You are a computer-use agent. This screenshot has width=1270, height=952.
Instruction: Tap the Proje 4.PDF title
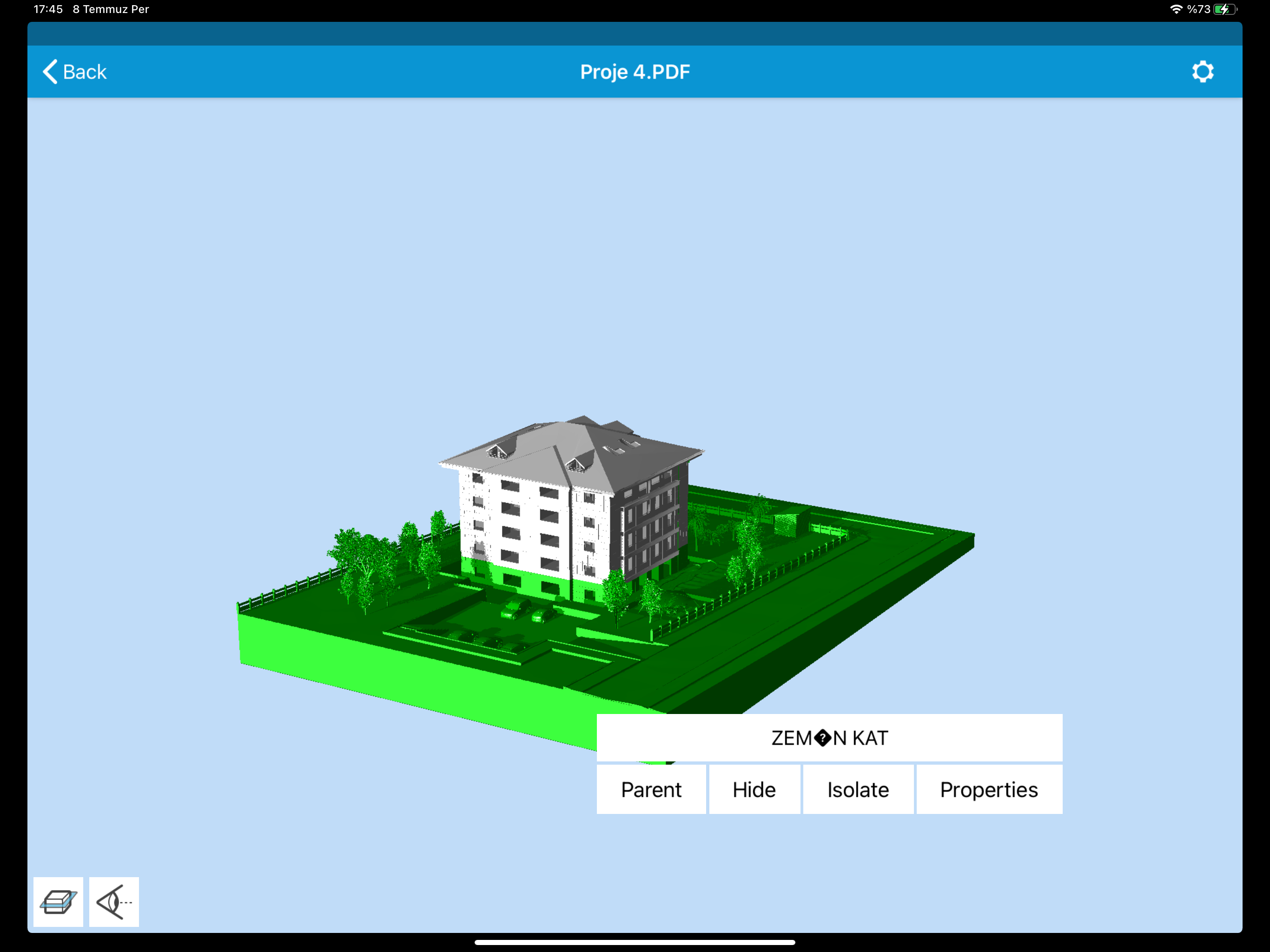tap(635, 72)
